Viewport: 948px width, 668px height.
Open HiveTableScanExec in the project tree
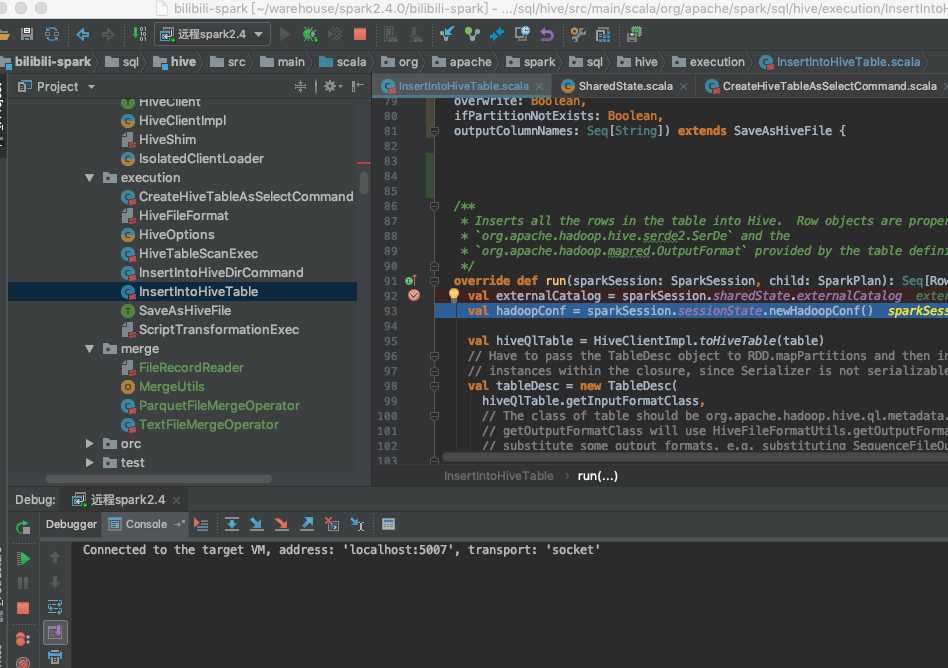(x=198, y=254)
